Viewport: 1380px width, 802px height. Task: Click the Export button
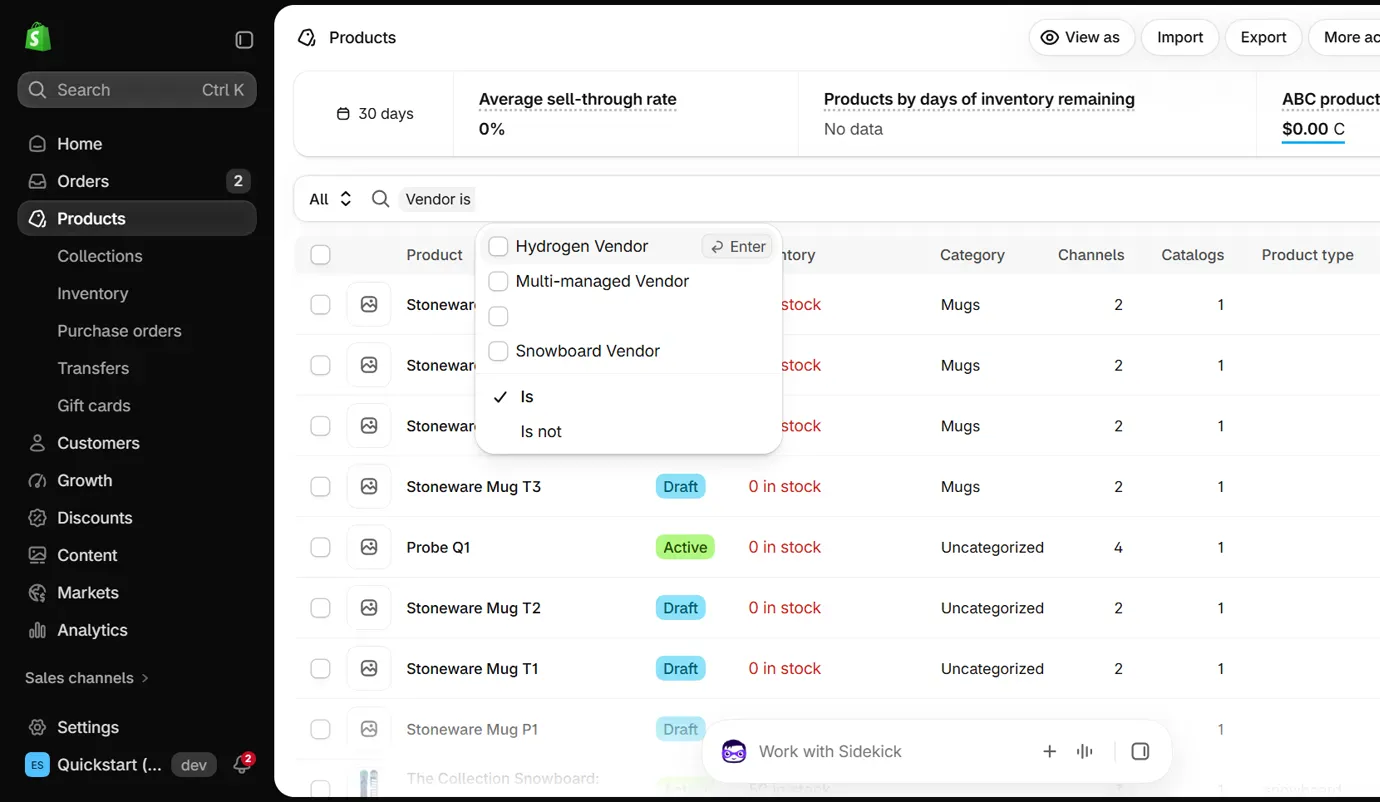click(1264, 38)
